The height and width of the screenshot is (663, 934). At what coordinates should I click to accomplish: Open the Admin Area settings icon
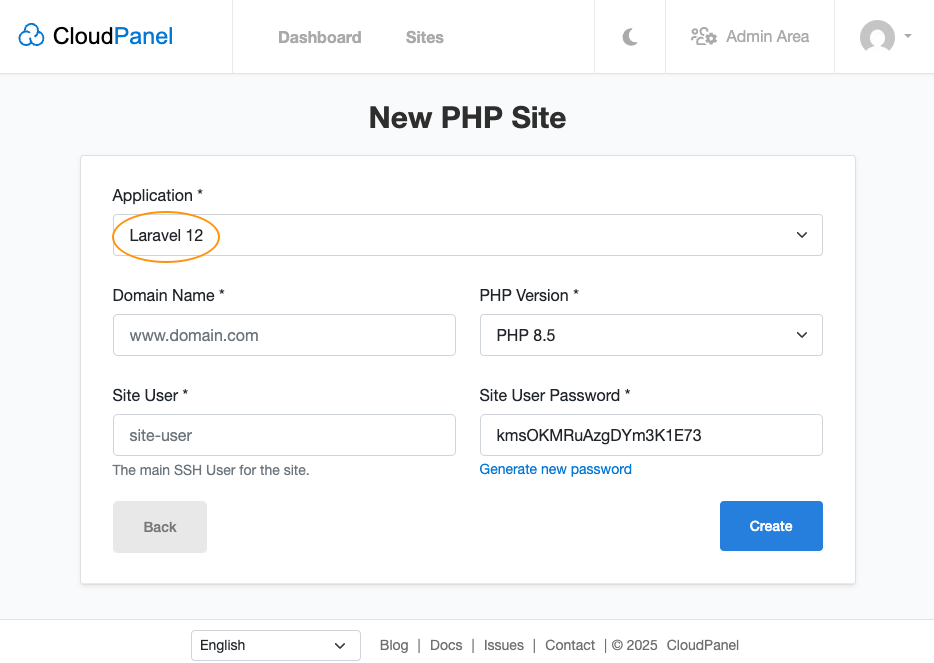click(703, 36)
